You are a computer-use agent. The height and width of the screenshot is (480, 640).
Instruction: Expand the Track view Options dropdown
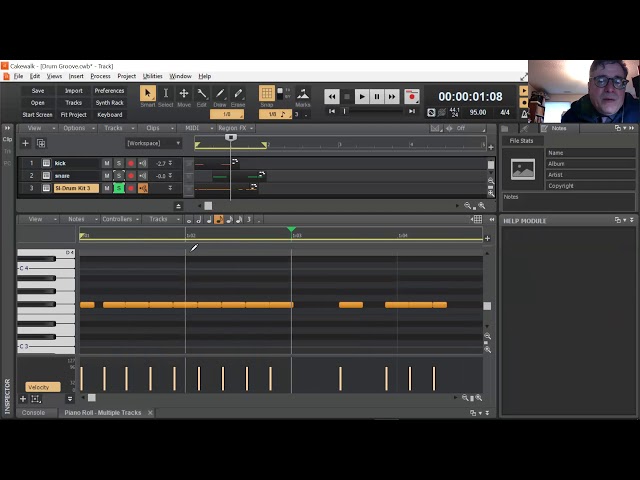coord(78,128)
